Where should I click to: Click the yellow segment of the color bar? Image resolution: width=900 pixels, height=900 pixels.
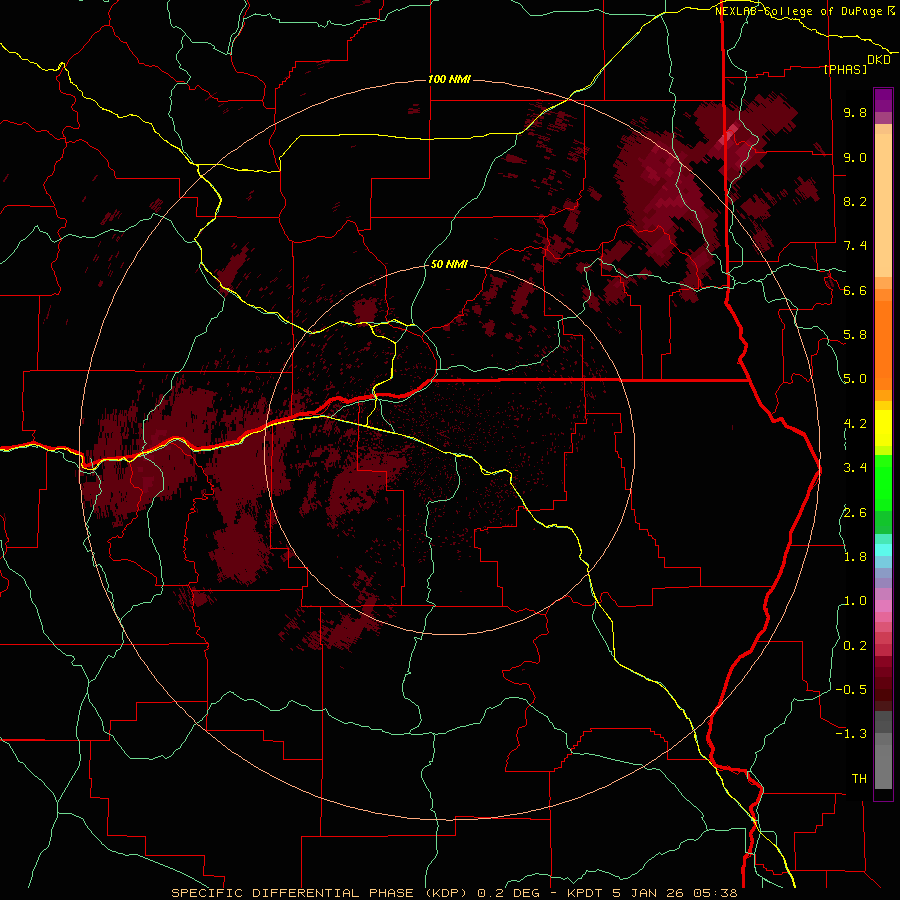click(x=883, y=428)
